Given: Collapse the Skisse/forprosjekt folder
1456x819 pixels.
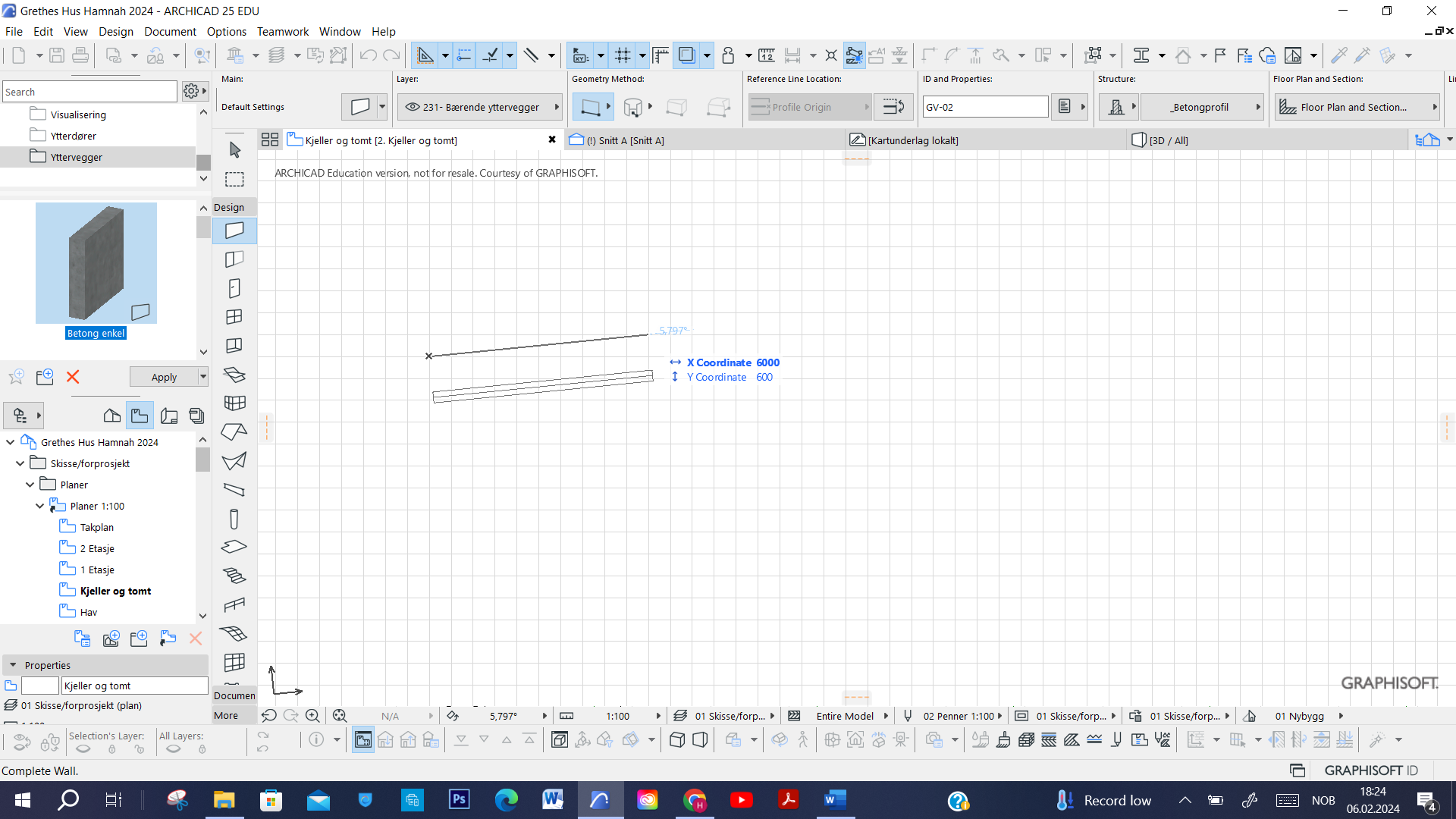Looking at the screenshot, I should (20, 463).
